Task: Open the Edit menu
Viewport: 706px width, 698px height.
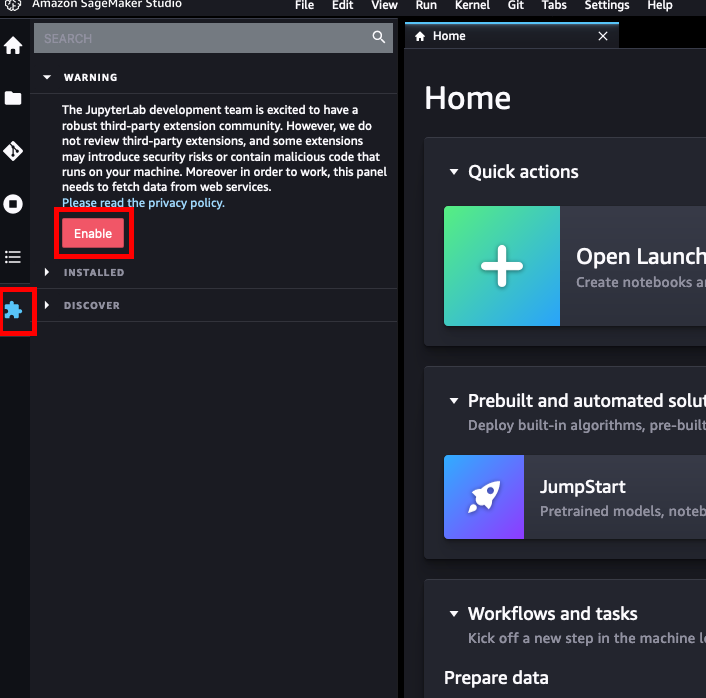Action: click(x=343, y=5)
